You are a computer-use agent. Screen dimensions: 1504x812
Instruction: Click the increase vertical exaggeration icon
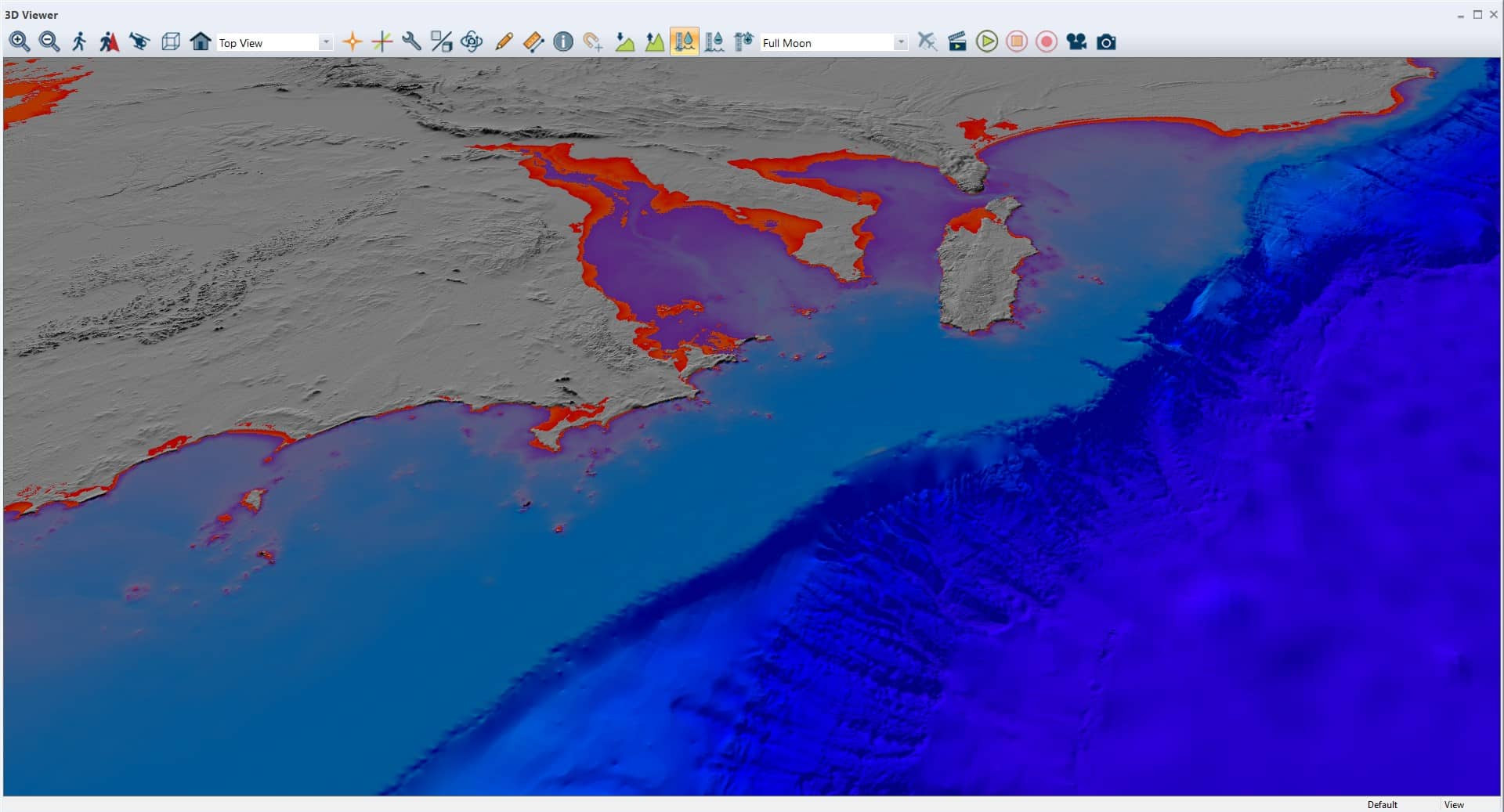click(654, 42)
